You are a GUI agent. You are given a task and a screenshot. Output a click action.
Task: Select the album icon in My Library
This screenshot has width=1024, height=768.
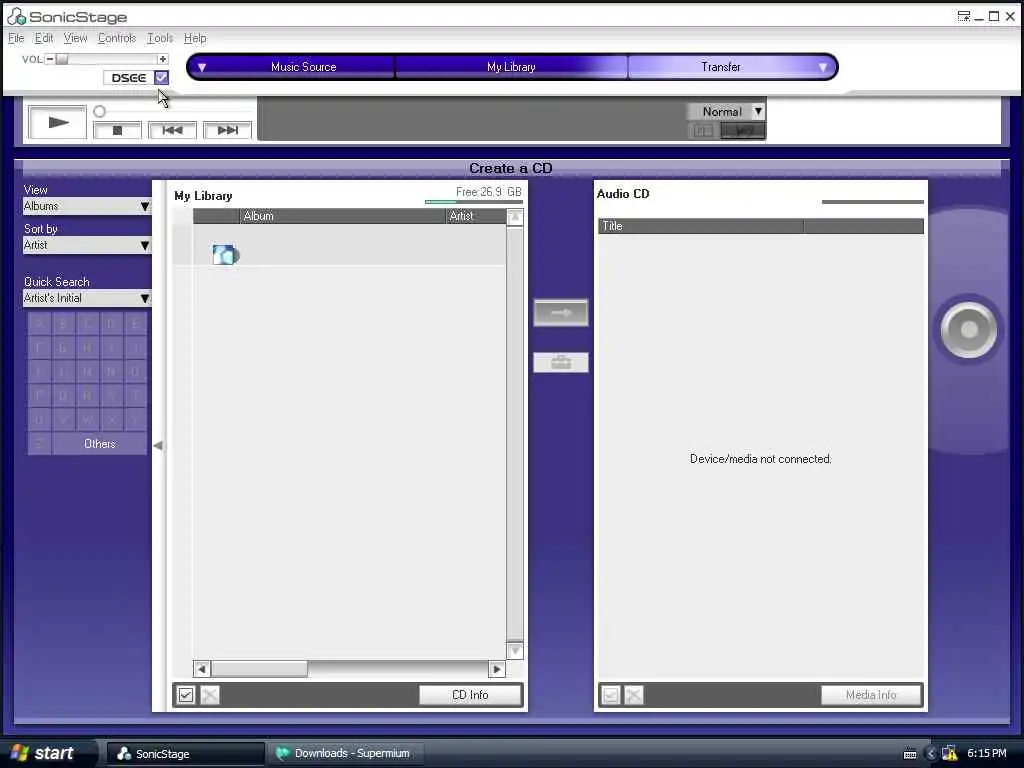pos(225,255)
